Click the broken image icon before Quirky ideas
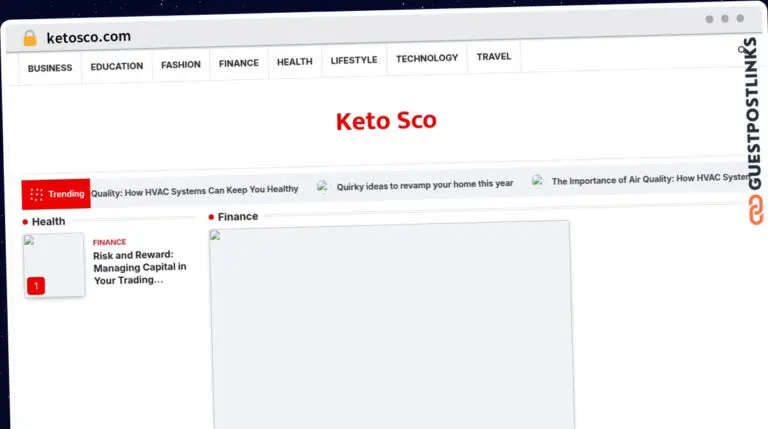 [x=322, y=186]
